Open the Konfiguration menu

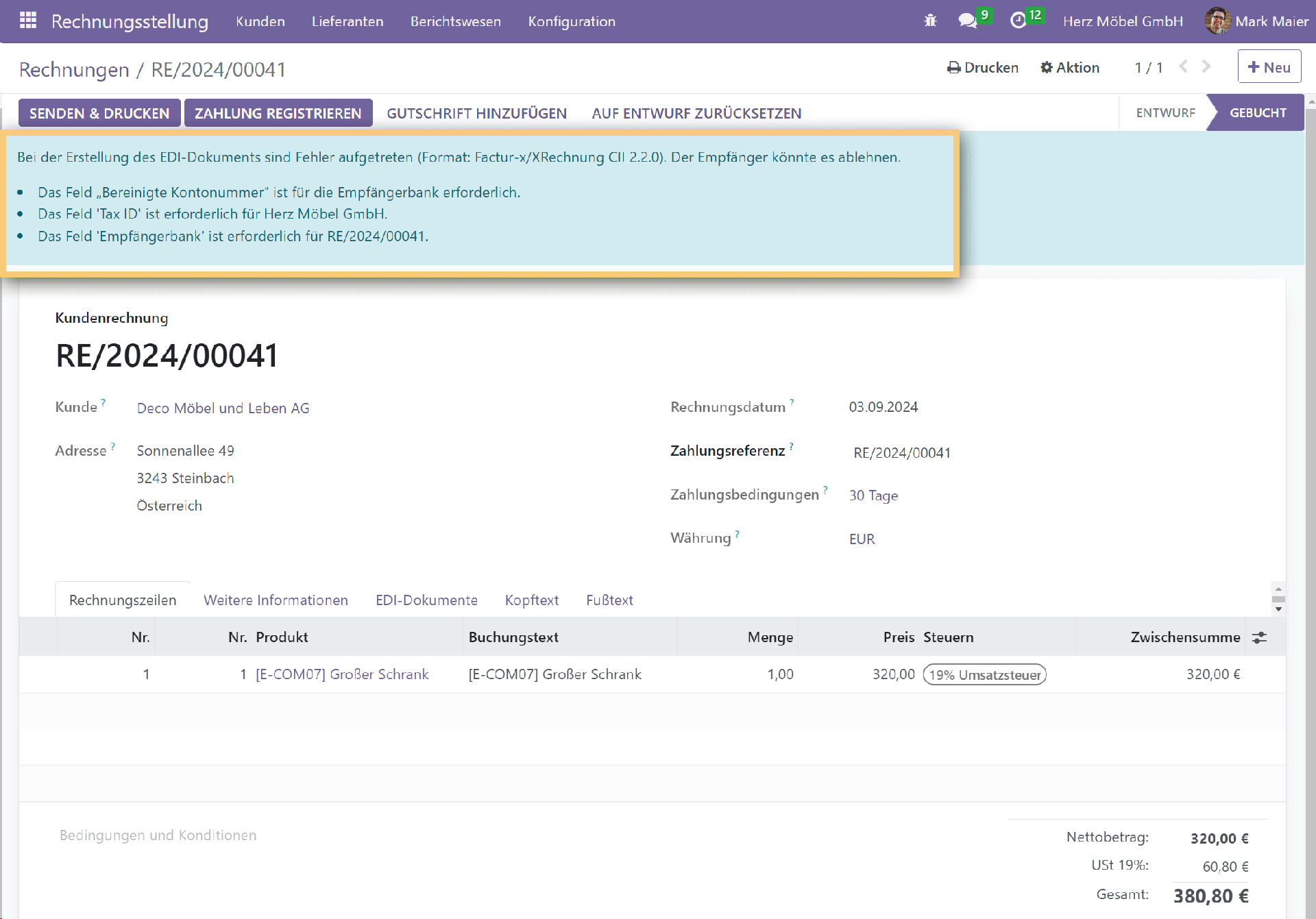572,21
